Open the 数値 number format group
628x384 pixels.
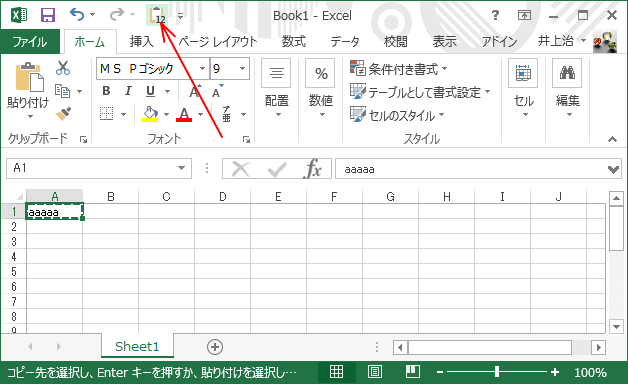(x=321, y=89)
